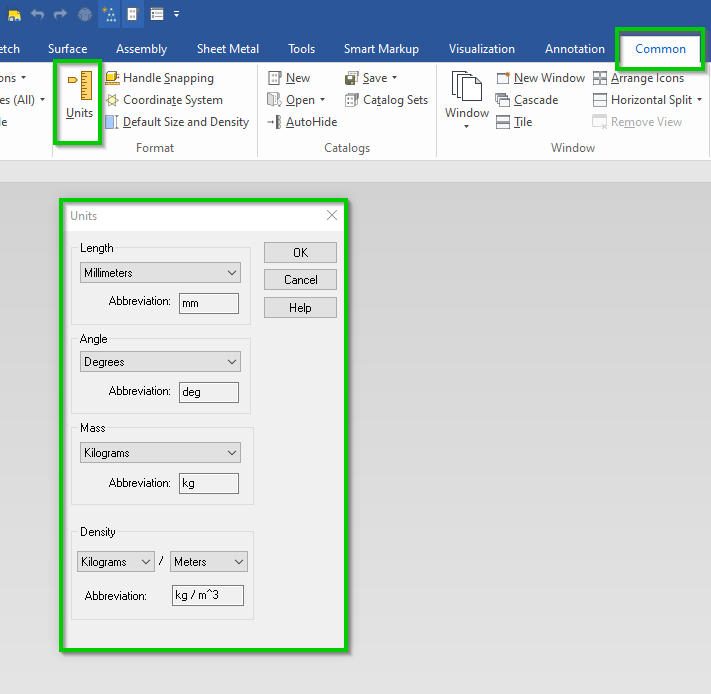711x694 pixels.
Task: Expand the quick access toolbar customize arrow
Action: tap(176, 15)
